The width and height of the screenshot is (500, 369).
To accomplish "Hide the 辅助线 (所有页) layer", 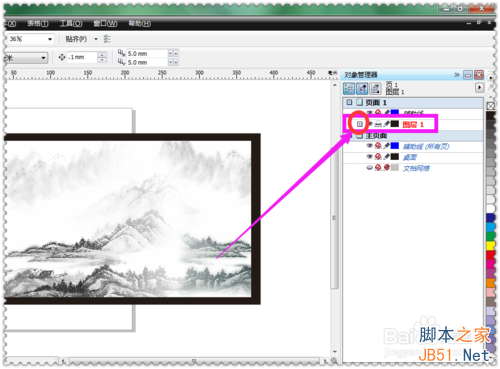I will [369, 146].
